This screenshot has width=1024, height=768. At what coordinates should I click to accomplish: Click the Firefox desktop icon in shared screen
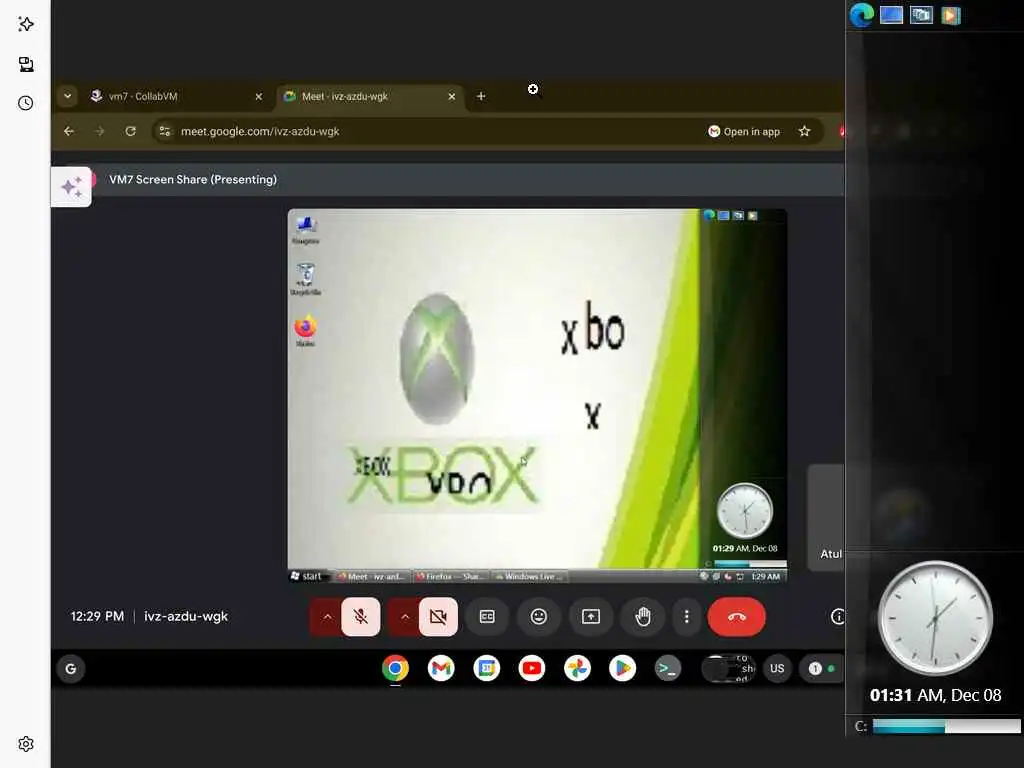tap(306, 331)
